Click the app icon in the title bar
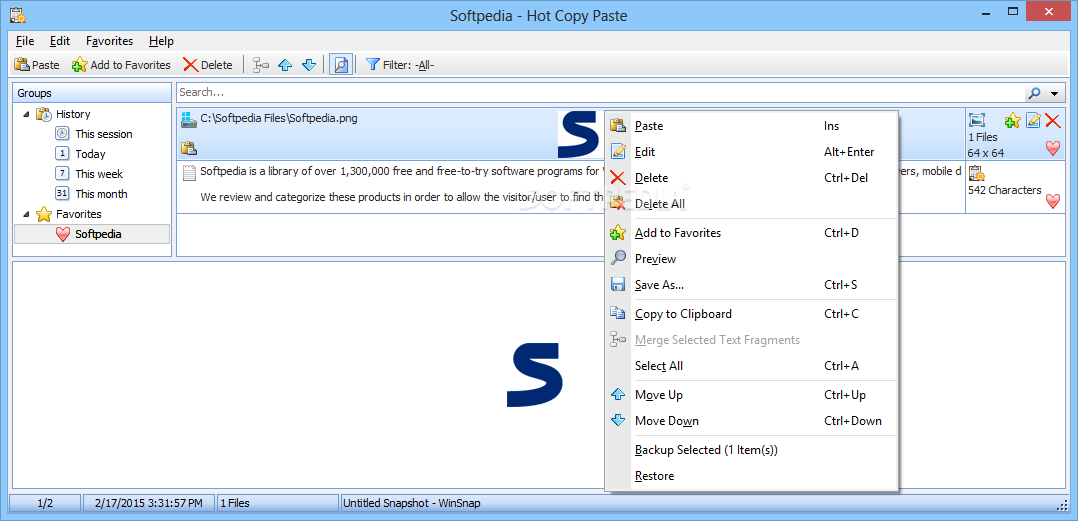Screen dimensions: 1078x521 pos(18,14)
